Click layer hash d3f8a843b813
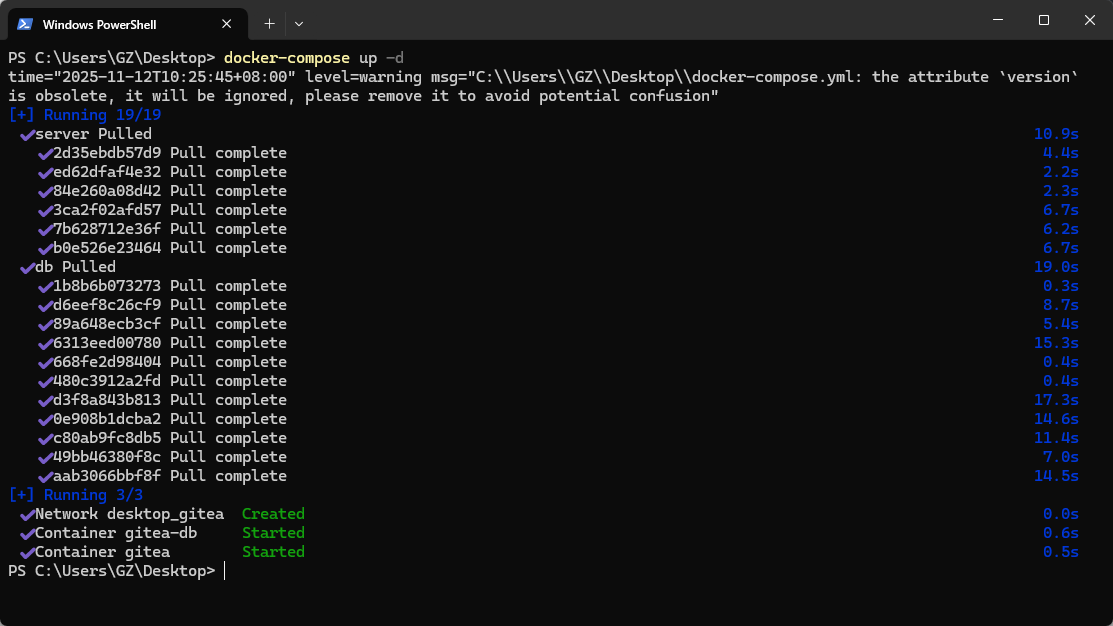Viewport: 1113px width, 626px height. point(107,400)
